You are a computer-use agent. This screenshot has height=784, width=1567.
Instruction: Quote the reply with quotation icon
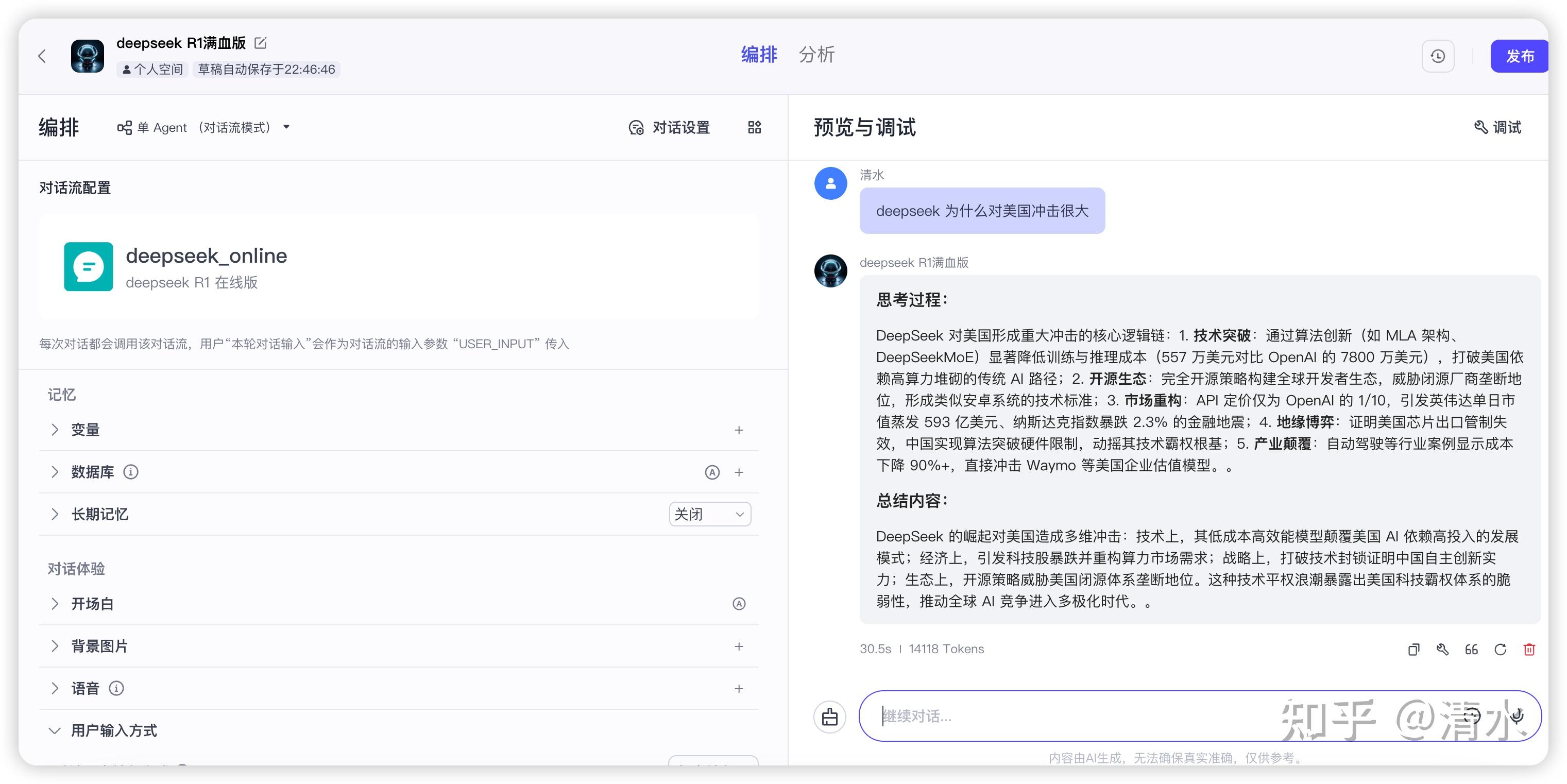pos(1471,650)
